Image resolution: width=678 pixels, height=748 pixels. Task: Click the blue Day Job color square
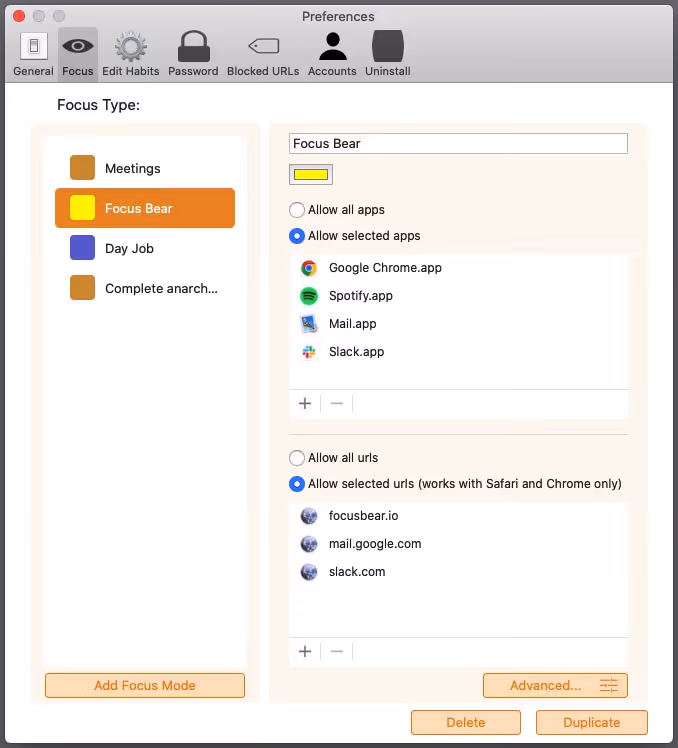83,248
